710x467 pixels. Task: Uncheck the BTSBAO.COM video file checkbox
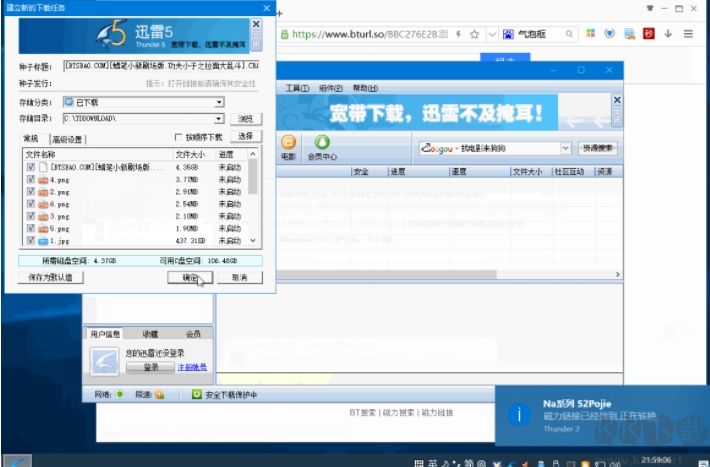pos(31,167)
